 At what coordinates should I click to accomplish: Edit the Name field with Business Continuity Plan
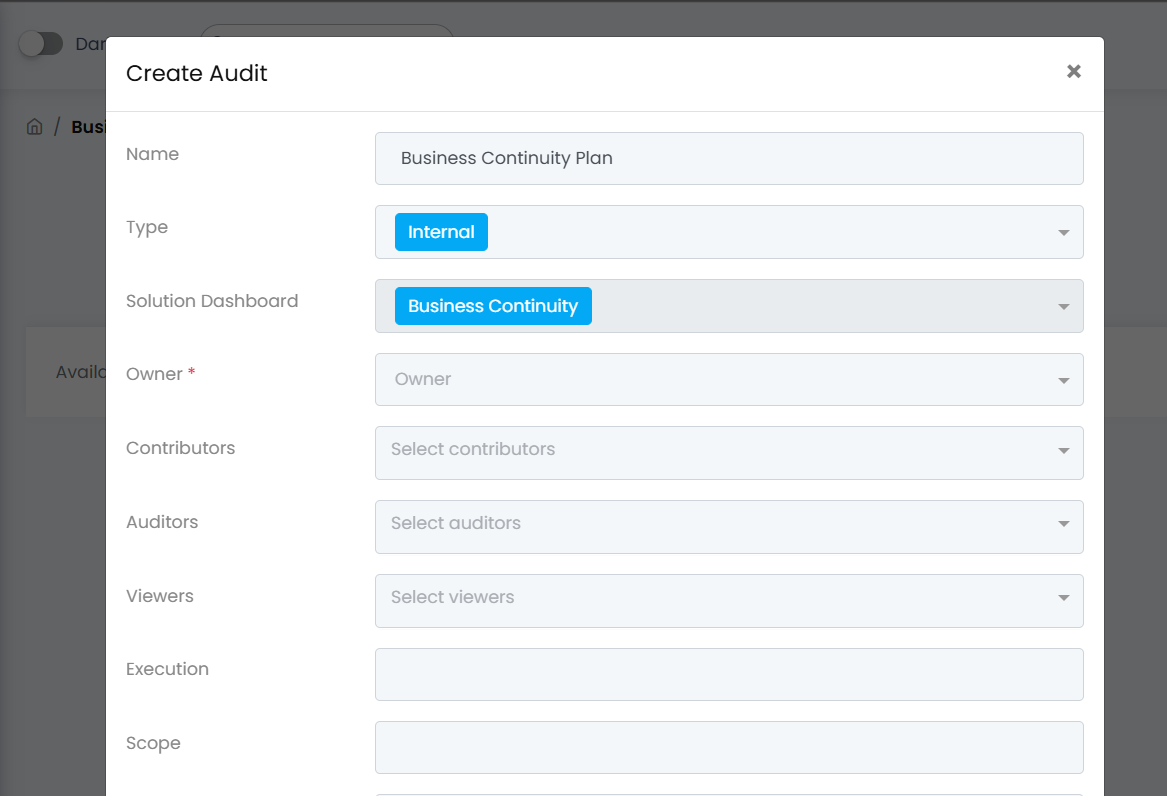tap(729, 158)
